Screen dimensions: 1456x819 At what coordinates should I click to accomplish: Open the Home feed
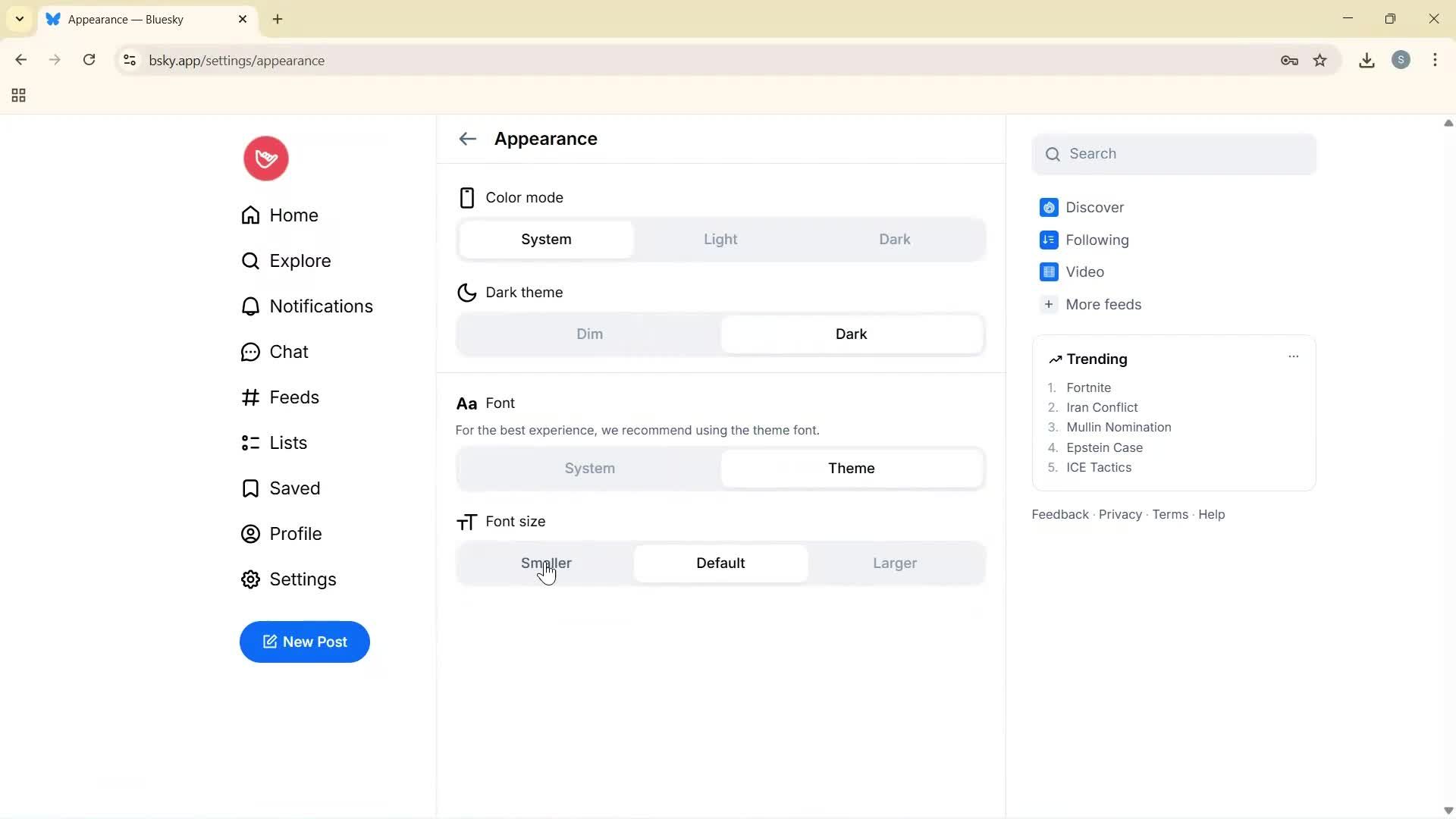click(294, 215)
